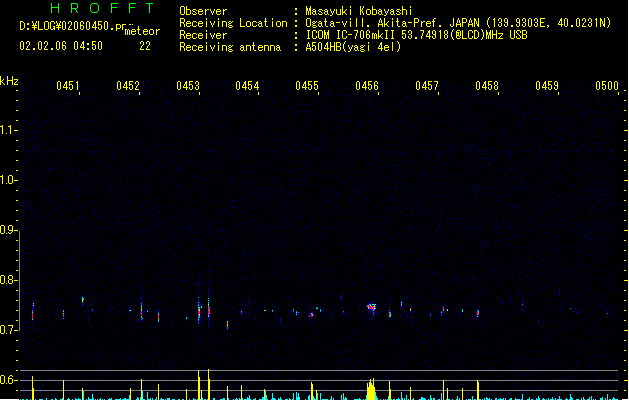Click the green 'meteor' label
This screenshot has height=400, width=629.
(142, 31)
